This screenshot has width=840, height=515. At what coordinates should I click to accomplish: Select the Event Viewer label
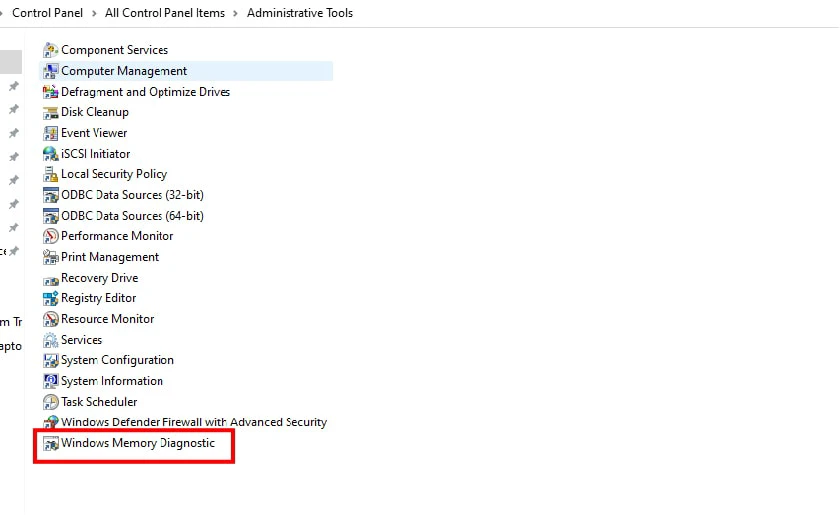[x=94, y=133]
